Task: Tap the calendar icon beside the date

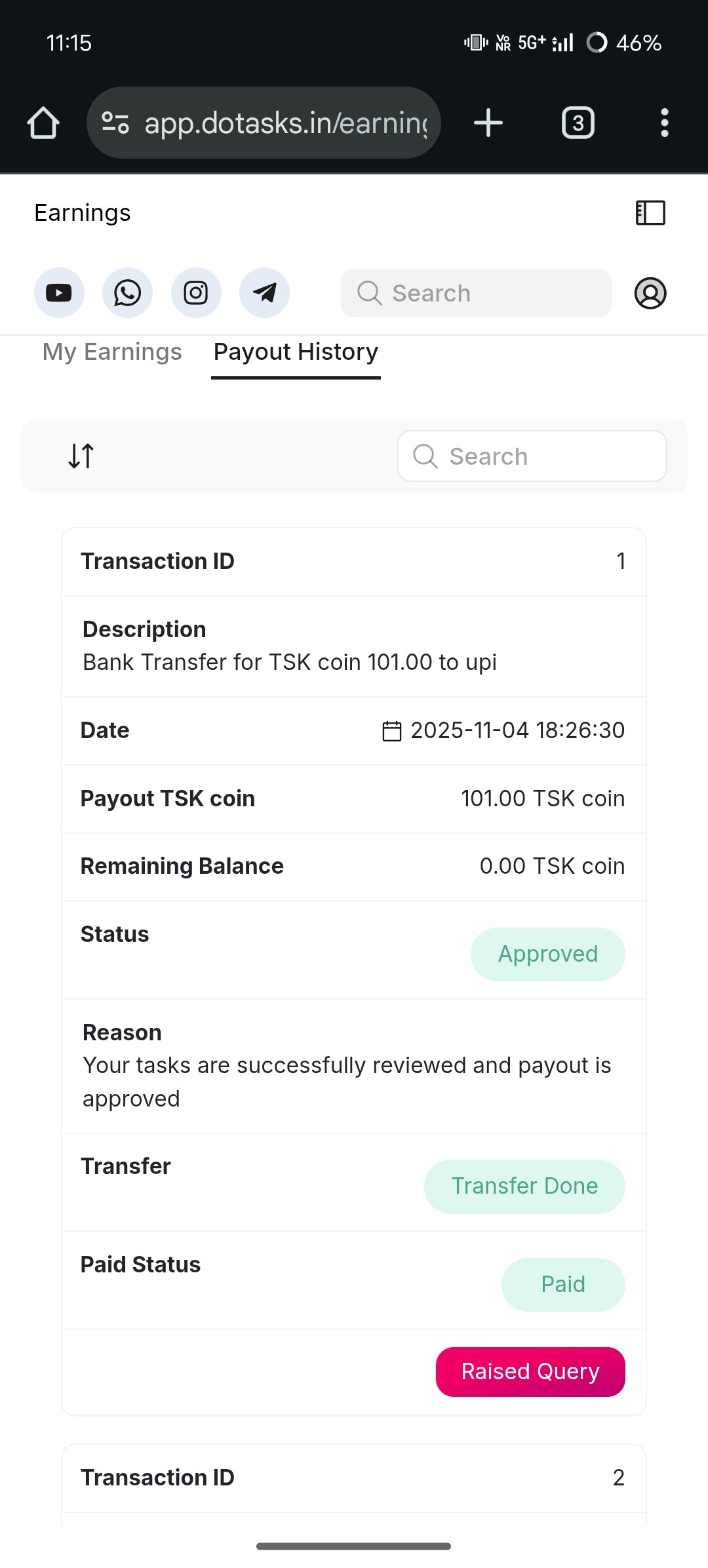Action: click(x=391, y=731)
